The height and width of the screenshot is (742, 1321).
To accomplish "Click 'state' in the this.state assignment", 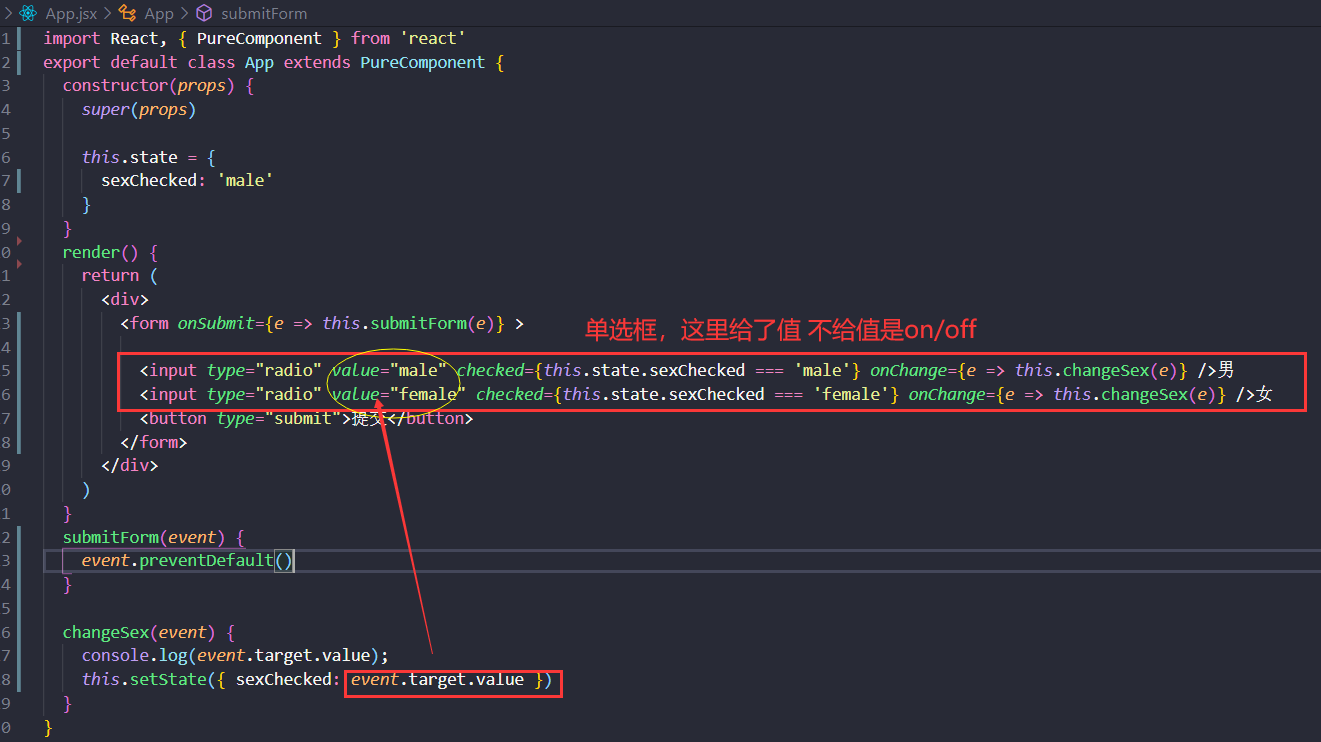I will [x=154, y=157].
